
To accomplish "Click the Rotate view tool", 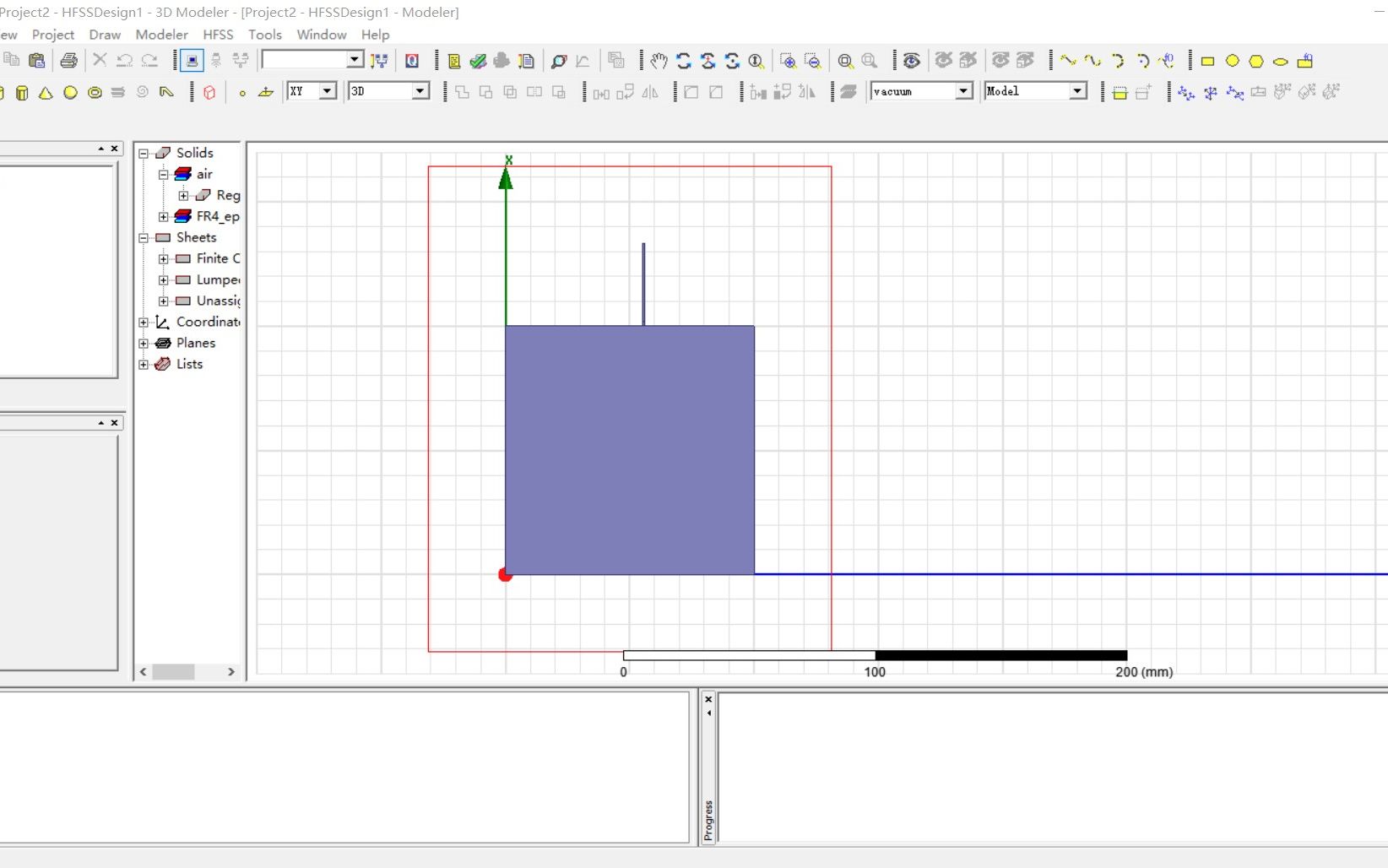I will pos(684,61).
